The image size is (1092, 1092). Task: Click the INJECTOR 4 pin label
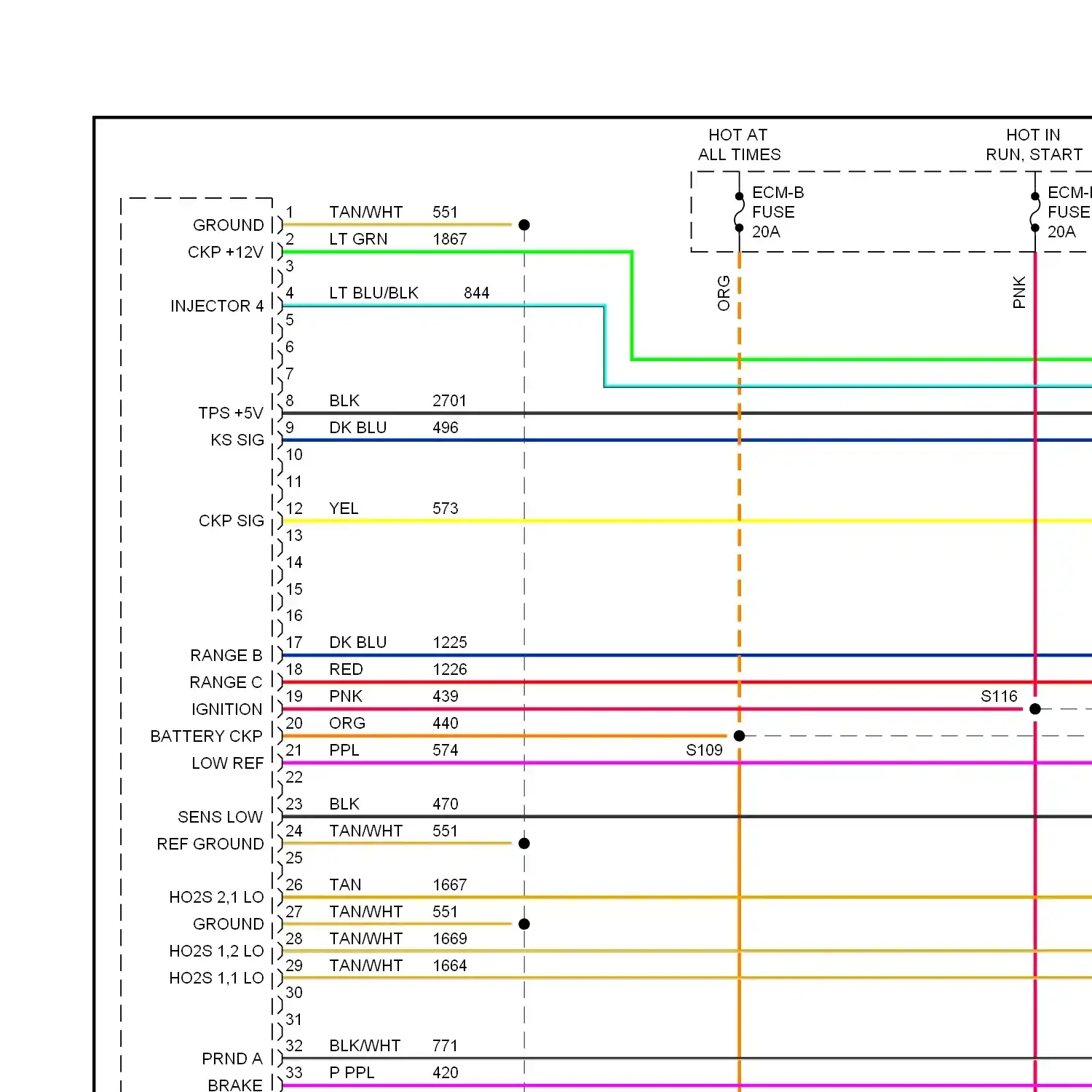coord(217,306)
